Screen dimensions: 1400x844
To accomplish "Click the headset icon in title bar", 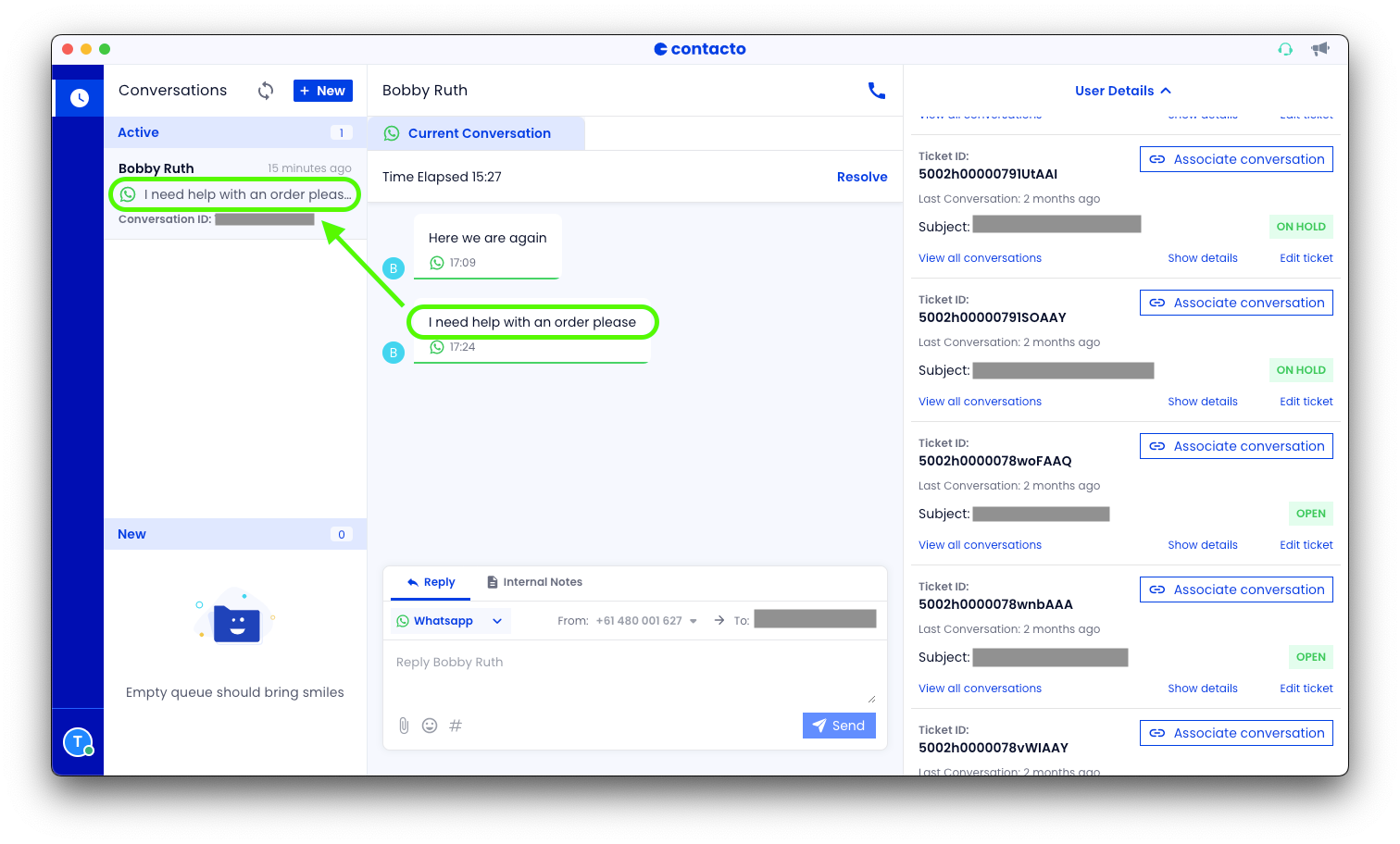I will (x=1285, y=49).
